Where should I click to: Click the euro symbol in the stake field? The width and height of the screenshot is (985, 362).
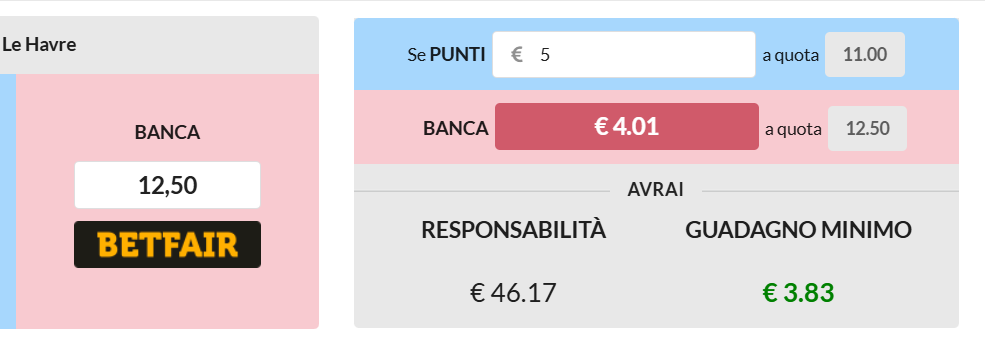click(517, 55)
